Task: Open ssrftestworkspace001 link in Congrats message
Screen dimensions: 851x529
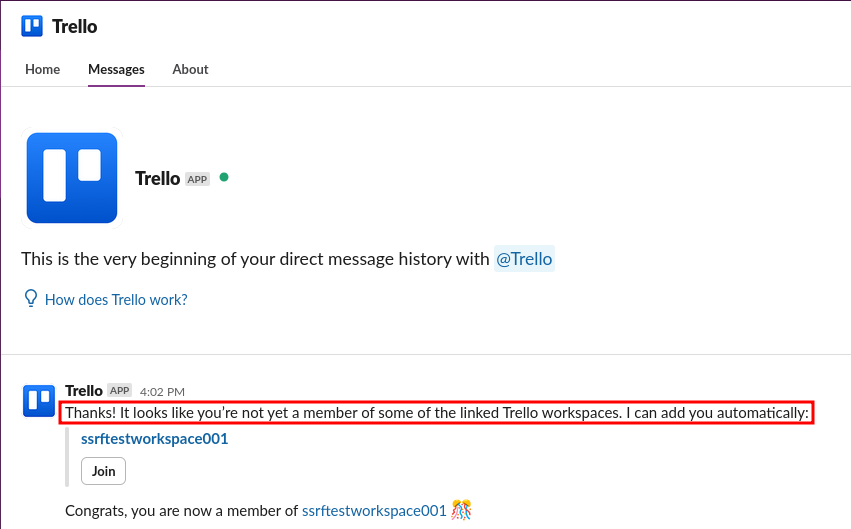Action: click(x=374, y=510)
